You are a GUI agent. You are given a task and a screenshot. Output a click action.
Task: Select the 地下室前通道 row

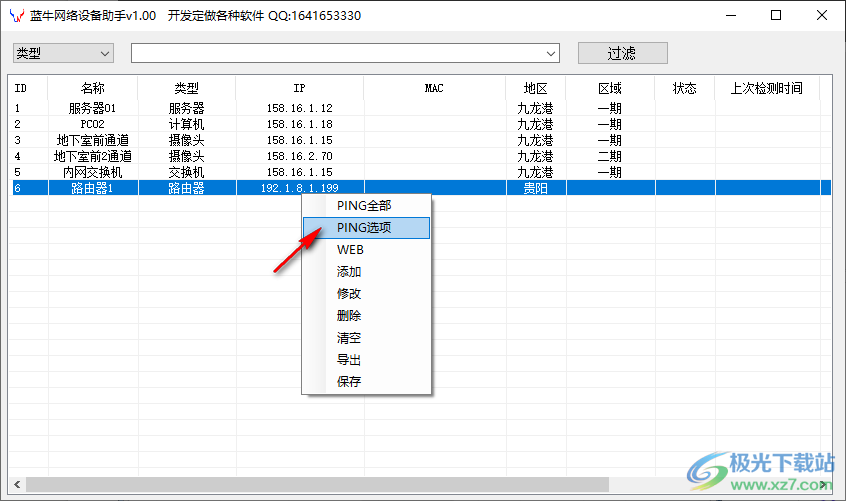[420, 140]
